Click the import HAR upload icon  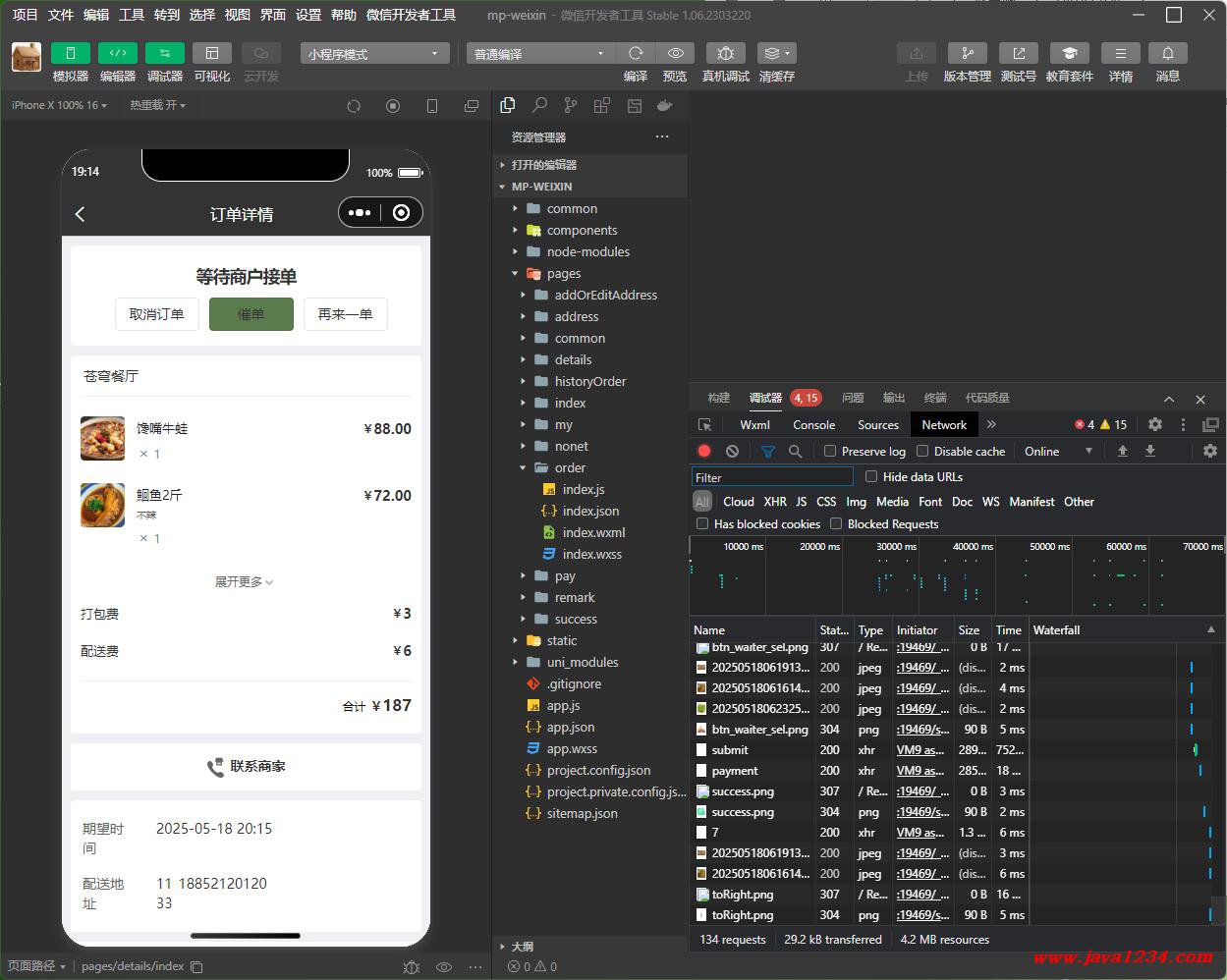(x=1123, y=451)
